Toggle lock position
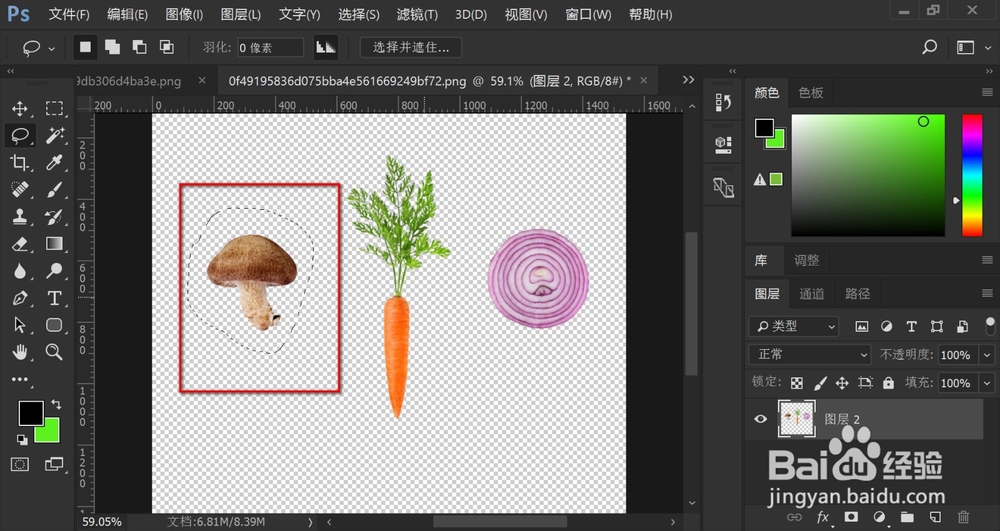Image resolution: width=1000 pixels, height=531 pixels. 842,383
